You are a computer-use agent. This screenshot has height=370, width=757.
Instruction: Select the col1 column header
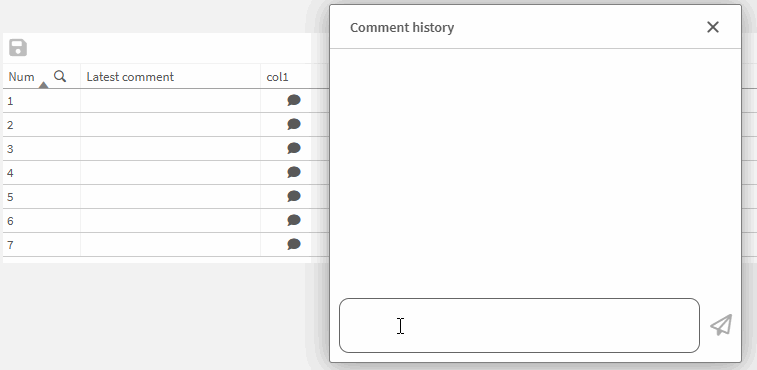(x=278, y=77)
